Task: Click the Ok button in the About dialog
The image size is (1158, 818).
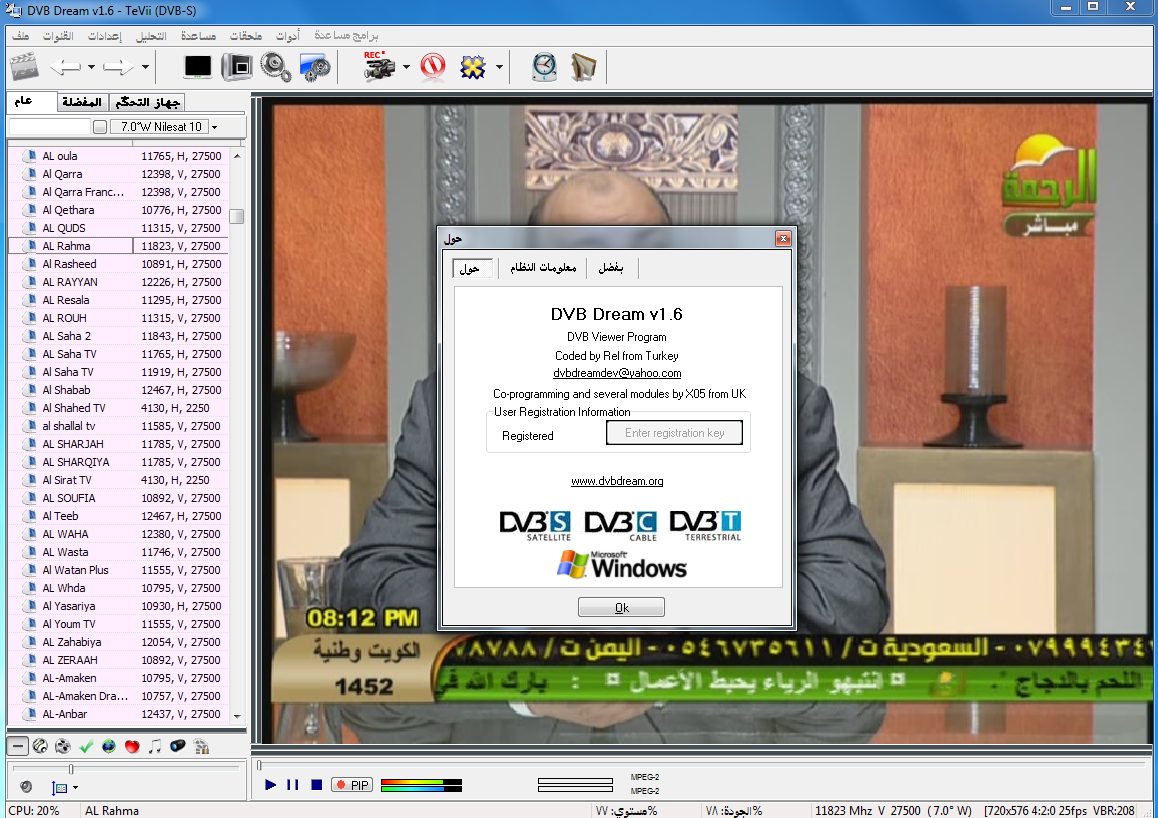Action: (x=621, y=607)
